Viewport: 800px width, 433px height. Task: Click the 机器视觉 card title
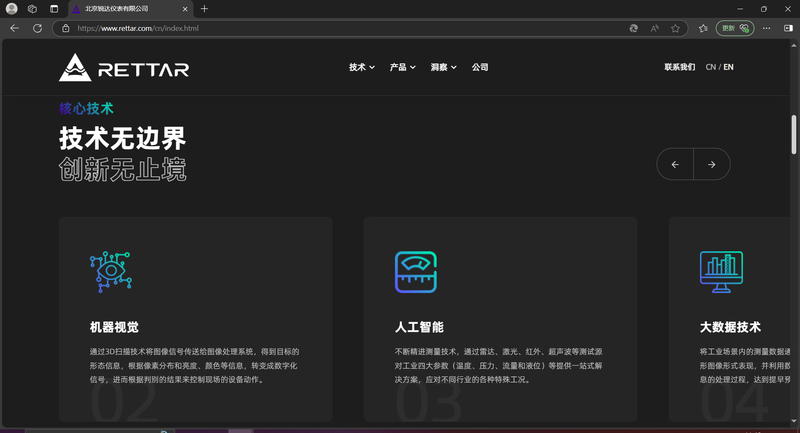point(114,327)
